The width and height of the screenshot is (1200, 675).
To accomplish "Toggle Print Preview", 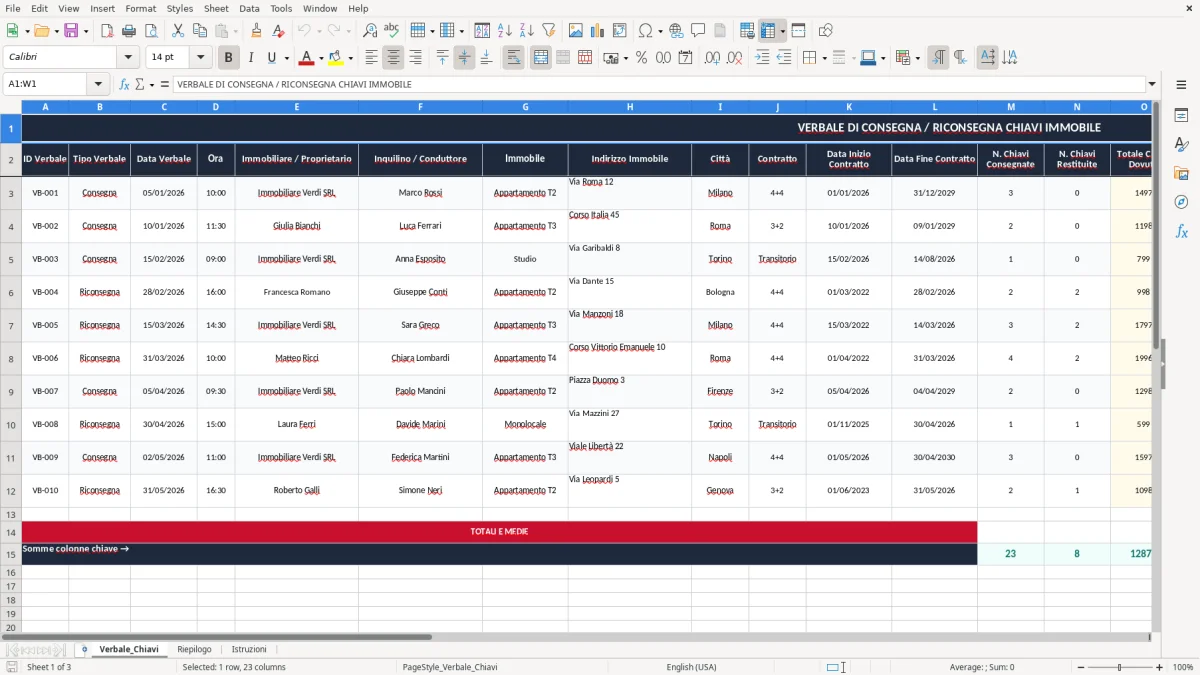I will (151, 31).
